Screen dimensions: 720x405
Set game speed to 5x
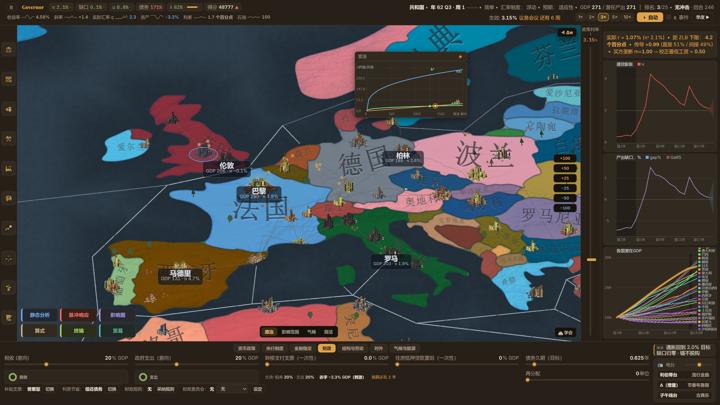(615, 17)
